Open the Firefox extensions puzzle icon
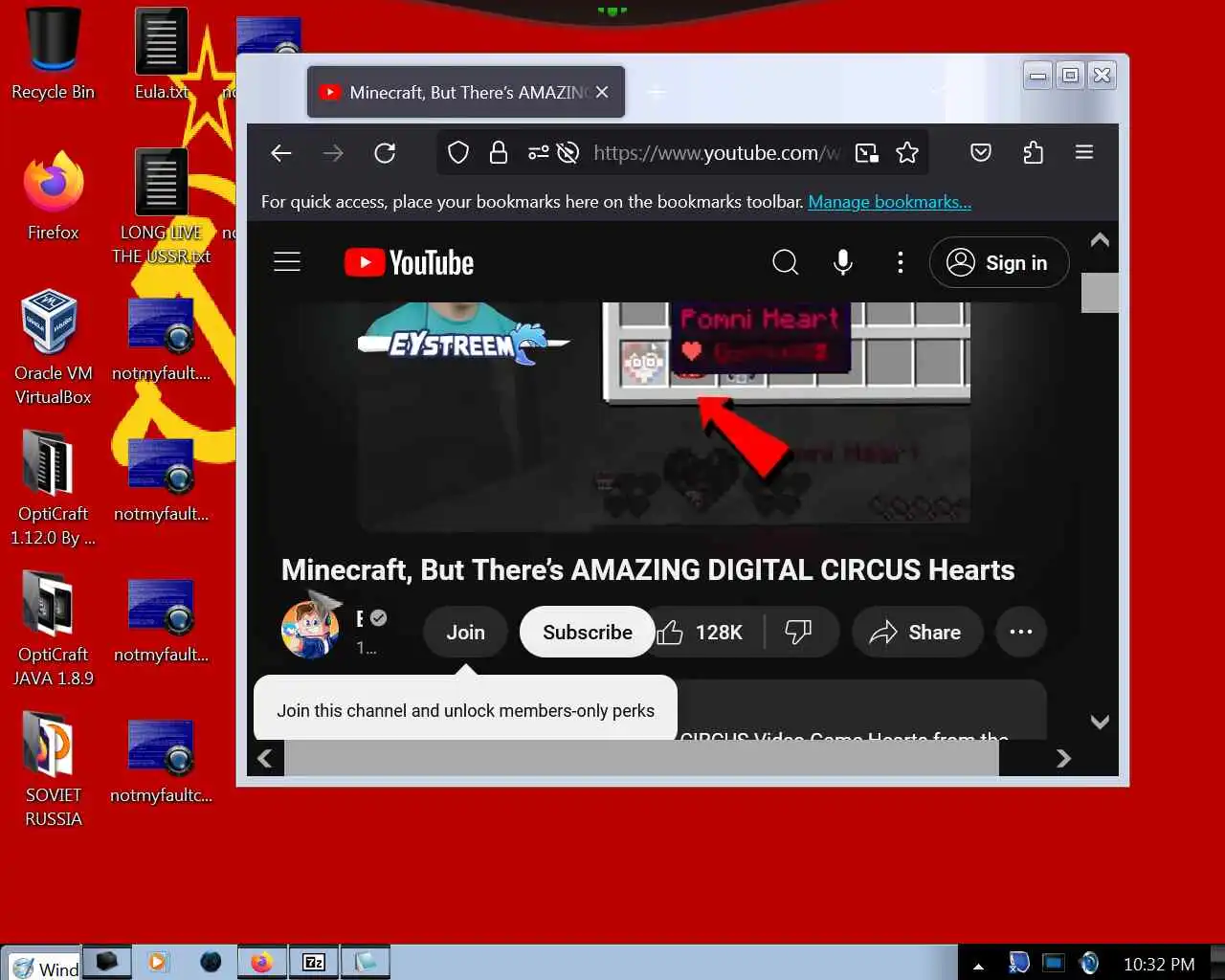The width and height of the screenshot is (1225, 980). (x=1033, y=152)
